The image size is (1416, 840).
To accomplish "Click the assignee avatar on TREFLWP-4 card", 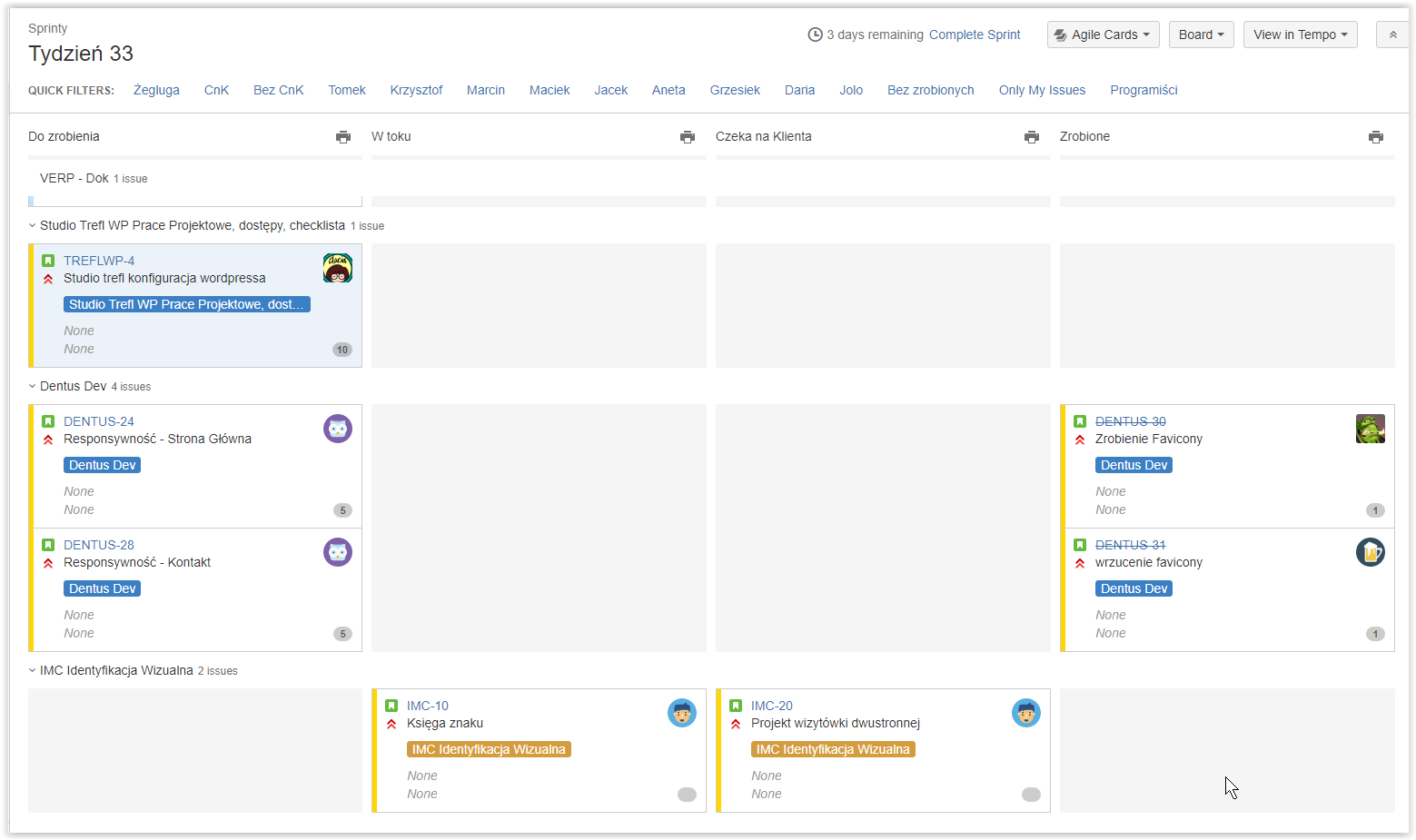I will tap(338, 268).
